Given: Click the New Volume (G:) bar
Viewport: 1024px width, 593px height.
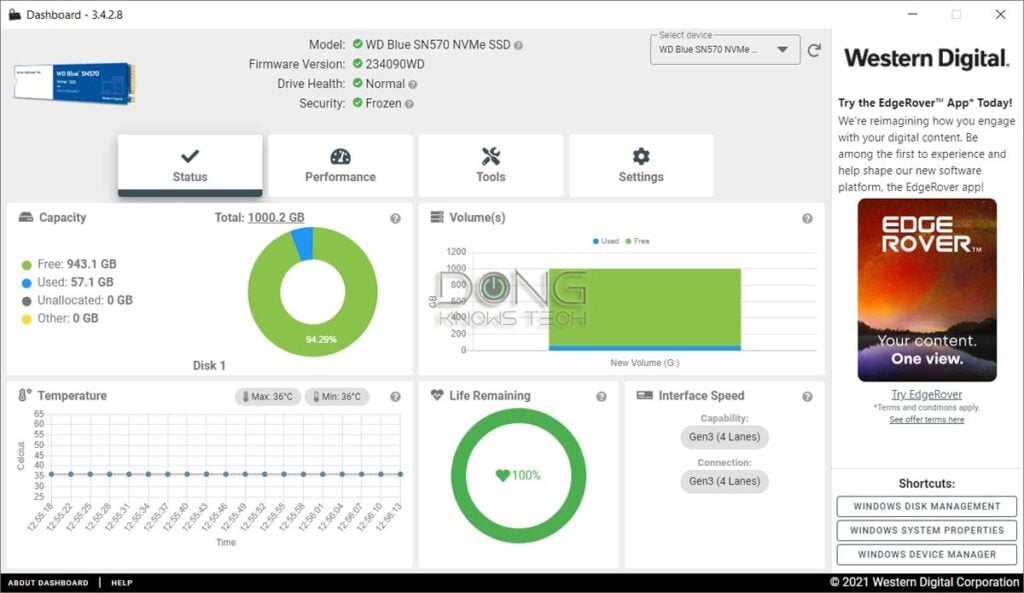Looking at the screenshot, I should coord(645,310).
